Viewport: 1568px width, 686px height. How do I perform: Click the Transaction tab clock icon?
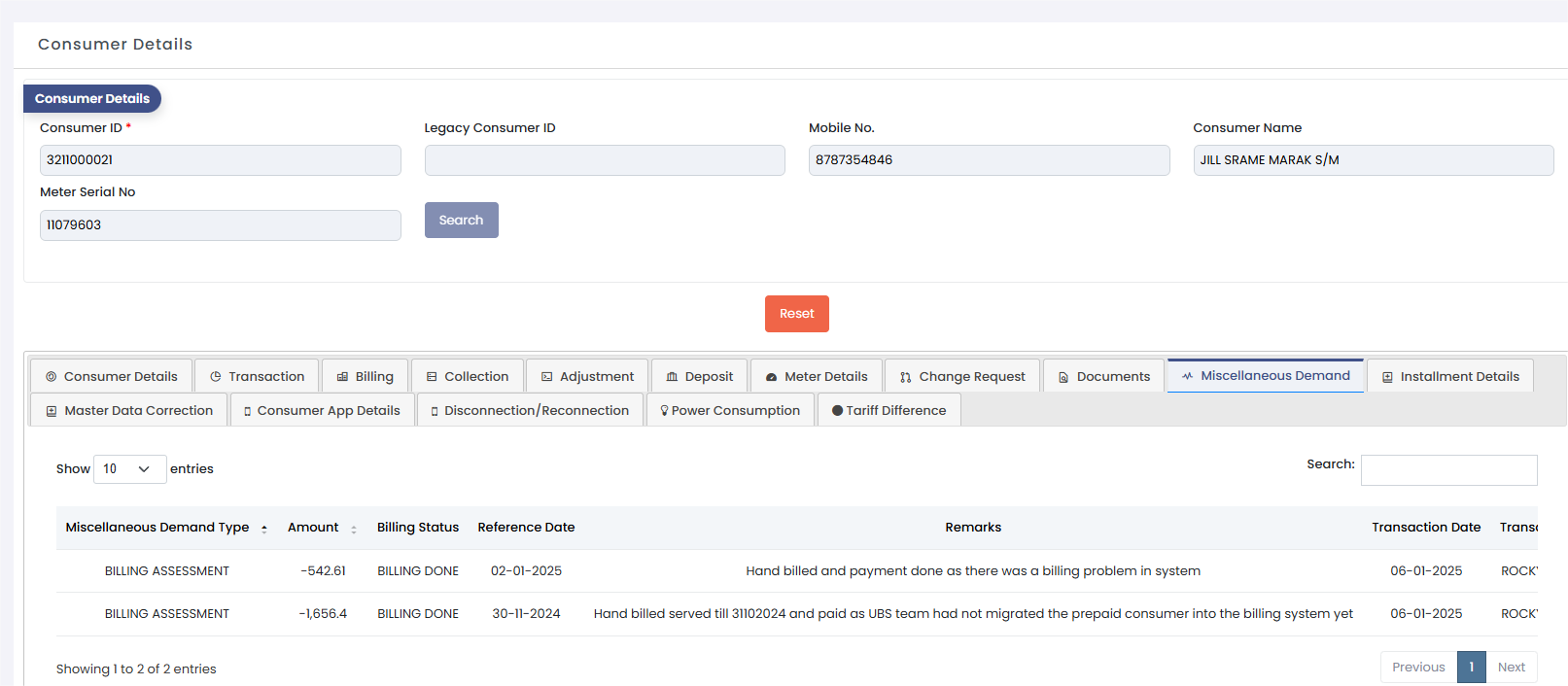pyautogui.click(x=216, y=377)
